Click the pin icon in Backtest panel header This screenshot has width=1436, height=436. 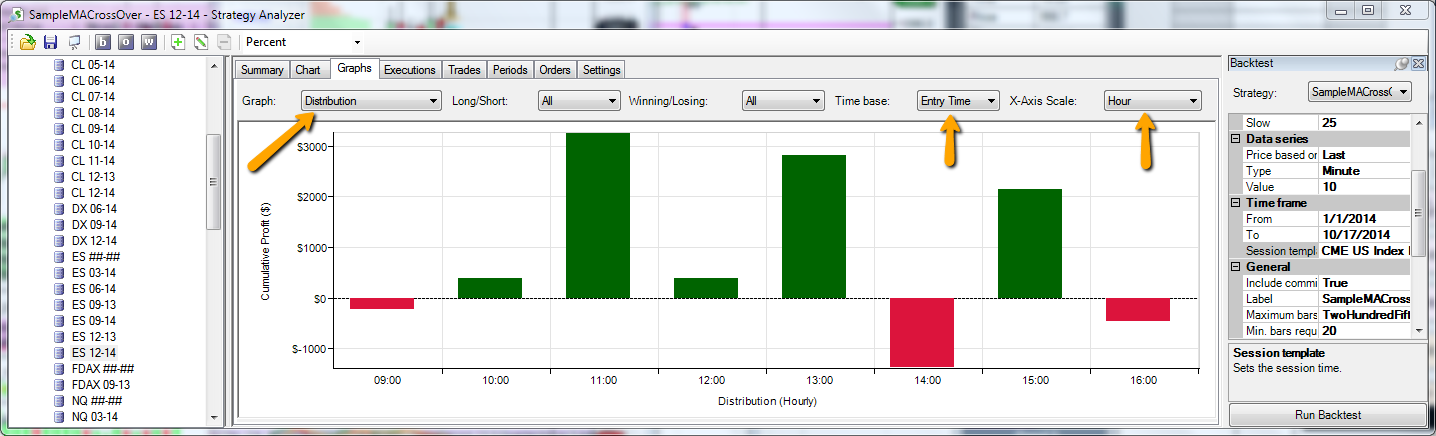click(1402, 63)
